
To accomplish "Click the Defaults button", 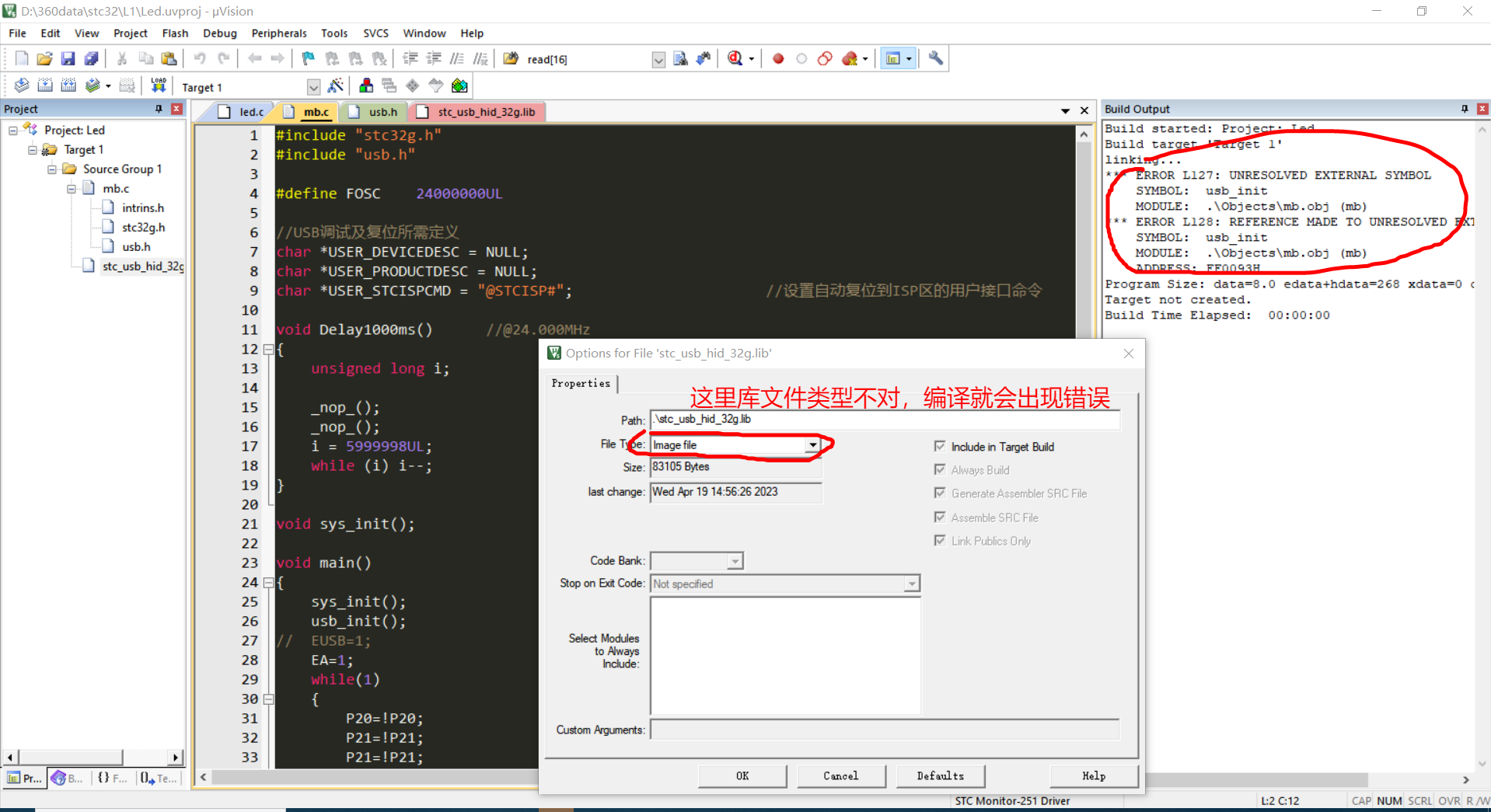I will tap(941, 776).
